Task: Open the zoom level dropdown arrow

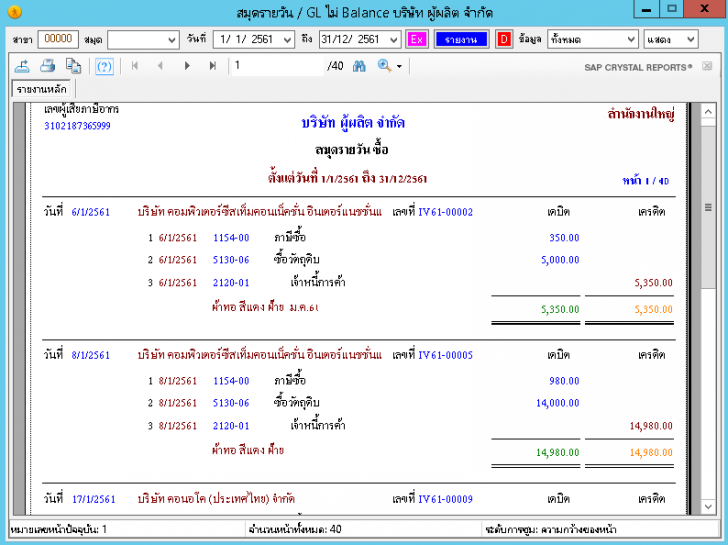Action: point(399,67)
